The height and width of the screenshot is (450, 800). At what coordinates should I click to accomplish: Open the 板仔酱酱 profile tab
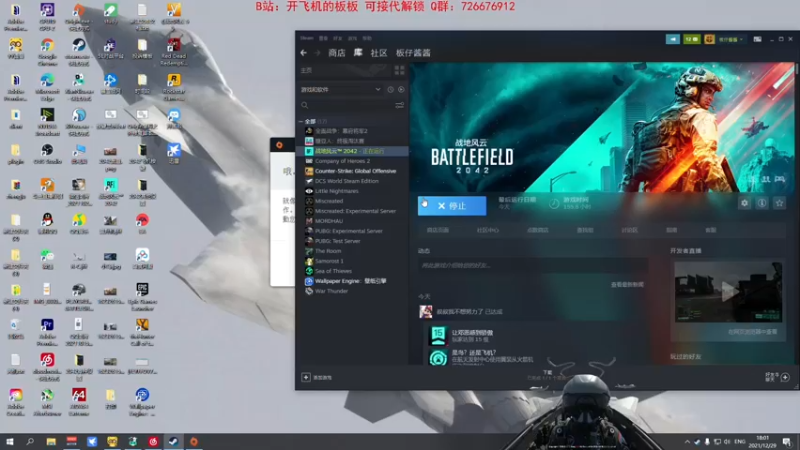tap(413, 53)
